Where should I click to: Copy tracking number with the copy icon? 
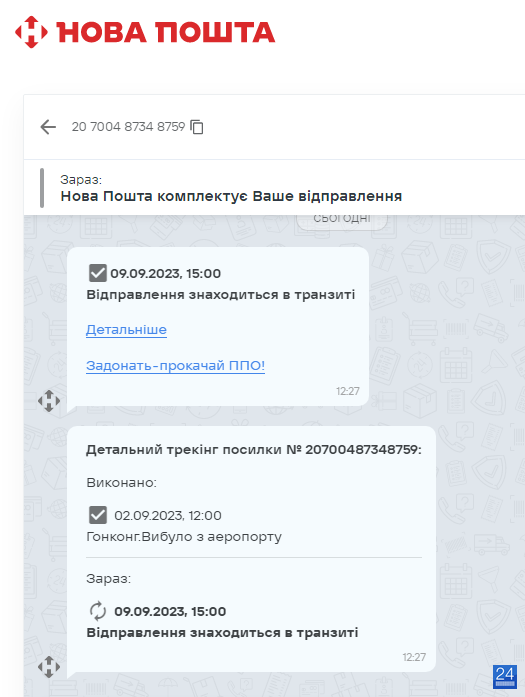click(x=197, y=127)
